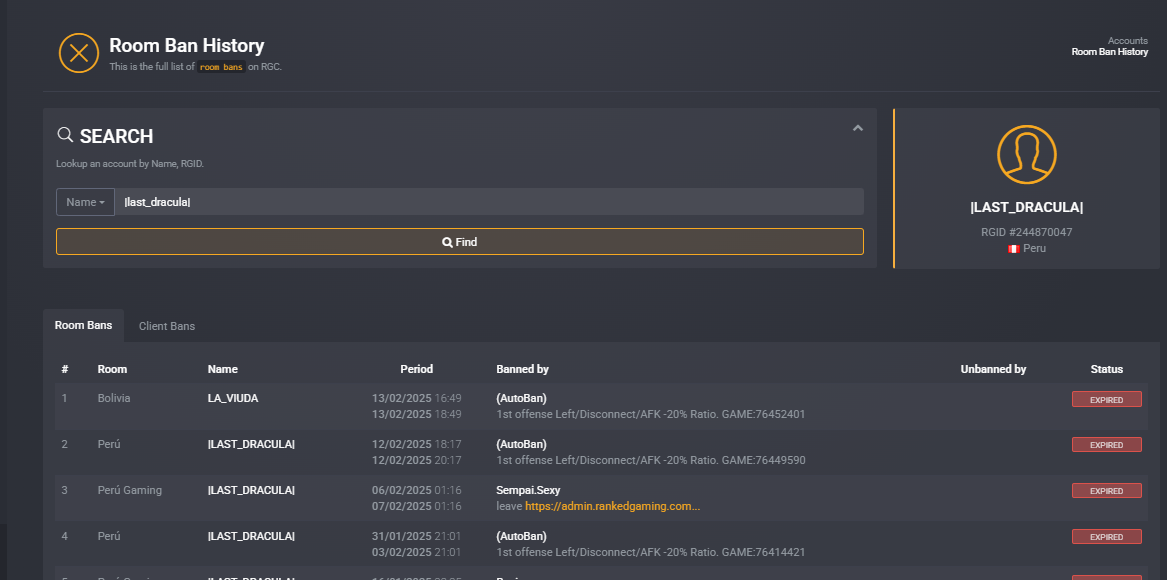This screenshot has width=1167, height=580.
Task: Click the 31/01/2025 21:01 period start
Action: [417, 536]
